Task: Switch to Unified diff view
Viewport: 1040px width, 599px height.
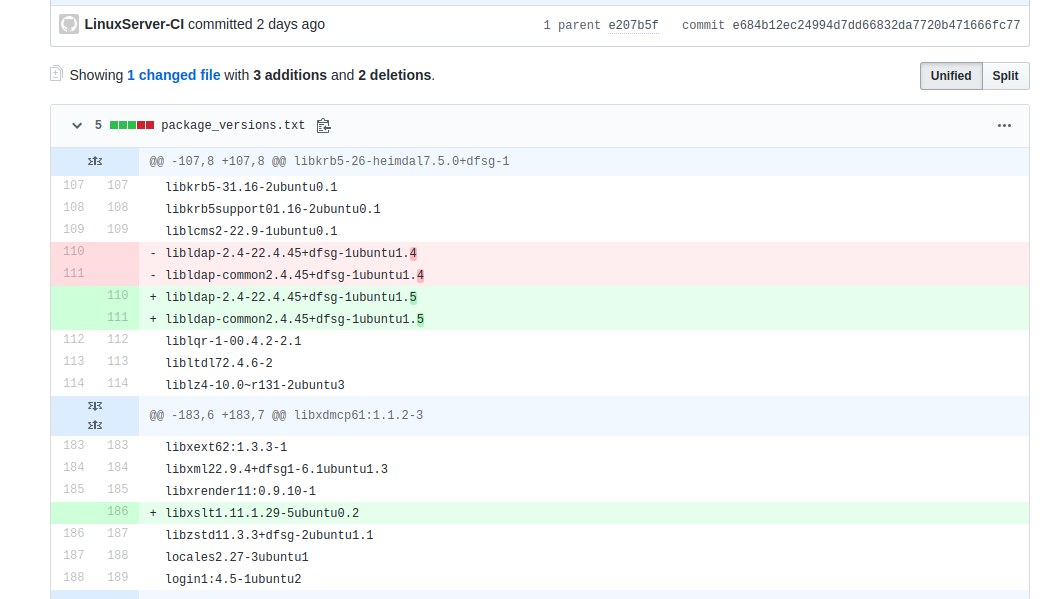Action: pos(950,76)
